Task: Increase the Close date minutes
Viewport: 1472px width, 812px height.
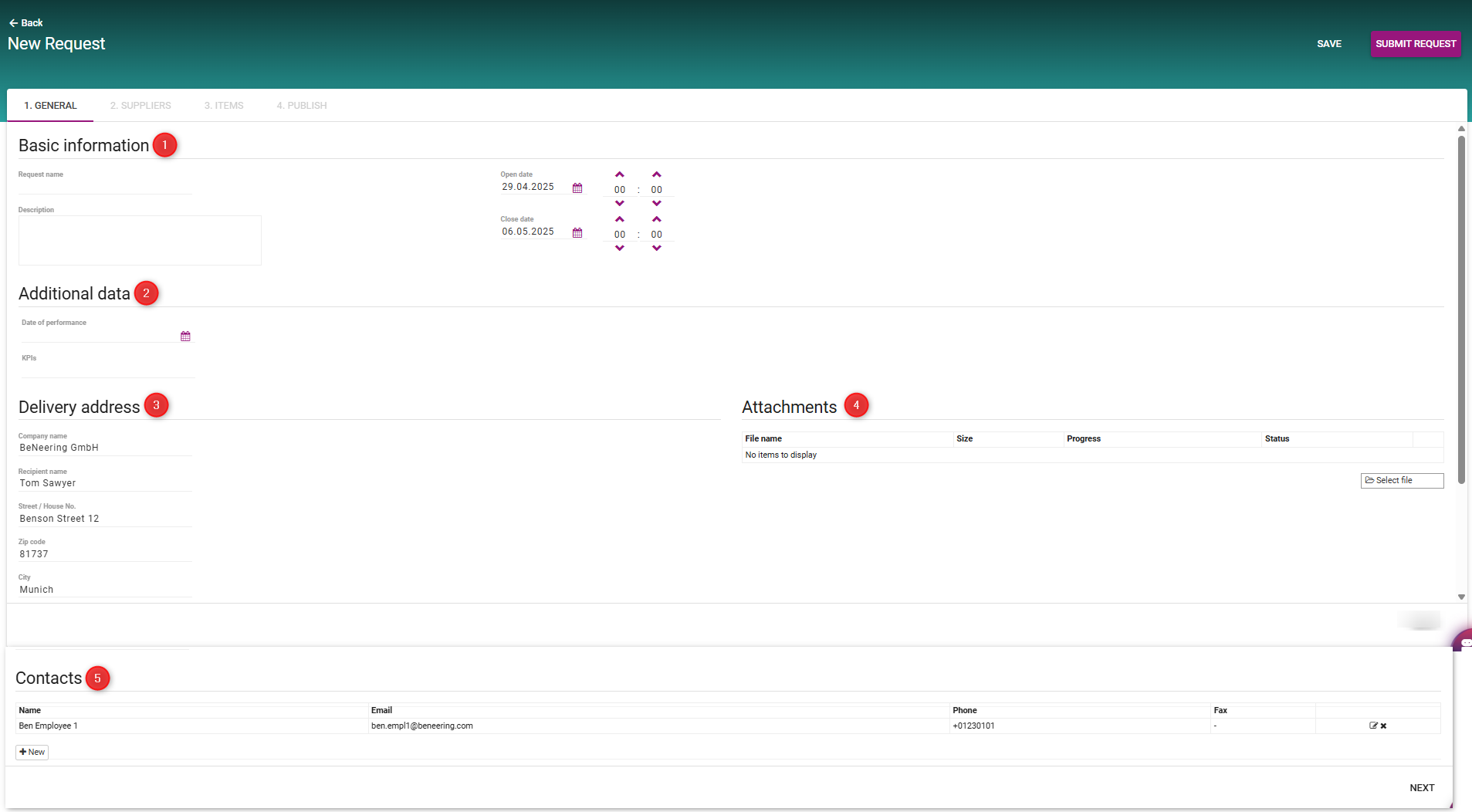Action: click(x=657, y=220)
